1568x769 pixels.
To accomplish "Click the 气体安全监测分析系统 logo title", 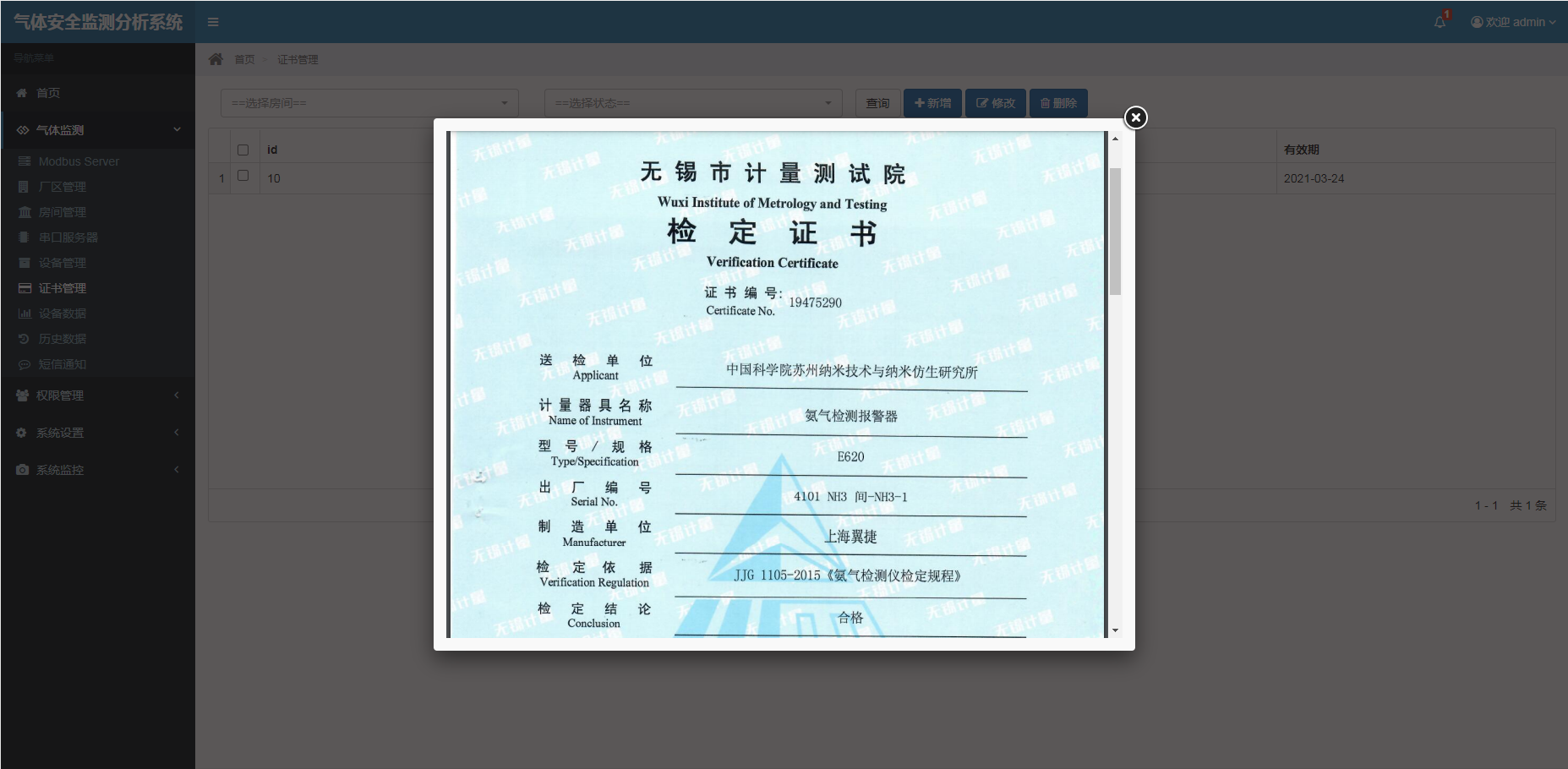I will pyautogui.click(x=98, y=22).
